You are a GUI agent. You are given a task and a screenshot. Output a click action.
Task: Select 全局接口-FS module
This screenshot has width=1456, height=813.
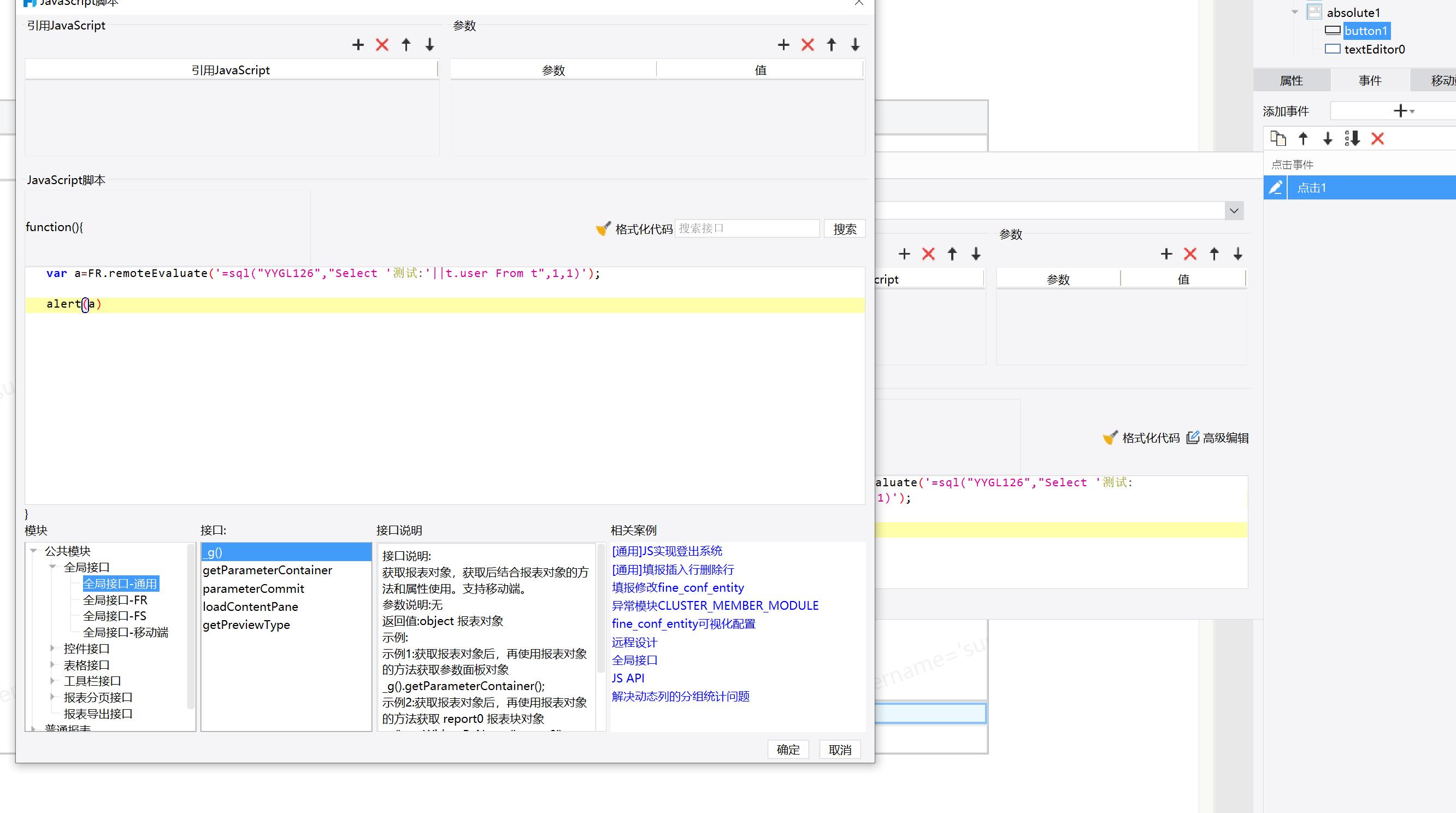pyautogui.click(x=115, y=616)
